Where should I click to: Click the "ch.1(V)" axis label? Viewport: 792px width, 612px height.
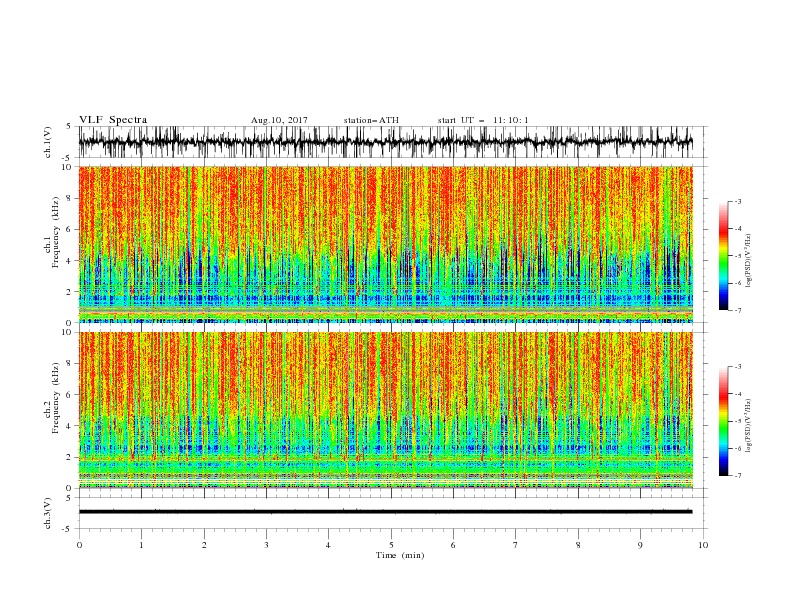pos(48,142)
